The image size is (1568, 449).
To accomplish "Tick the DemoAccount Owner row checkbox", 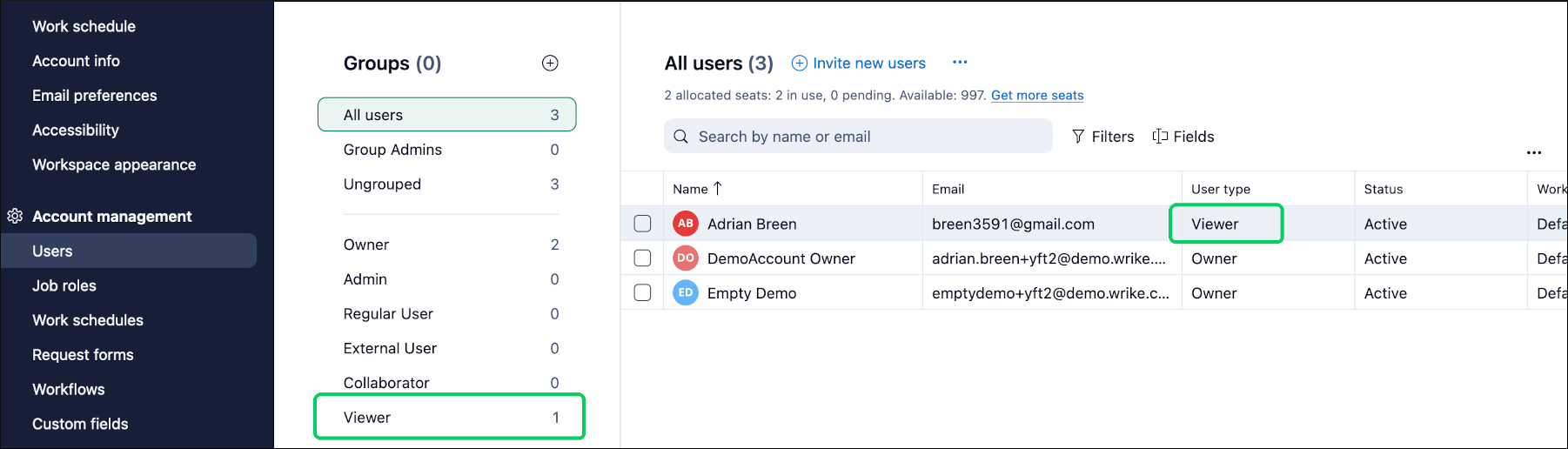I will (642, 258).
